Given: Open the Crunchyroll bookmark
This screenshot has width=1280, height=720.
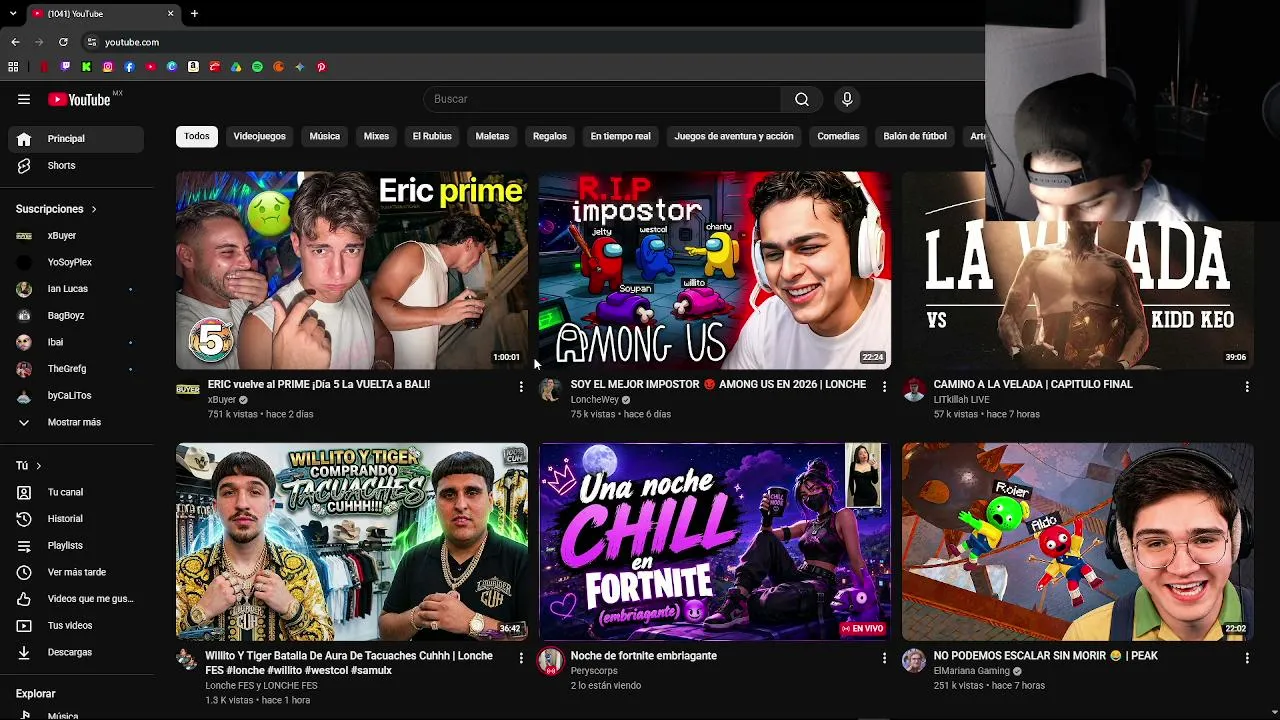Looking at the screenshot, I should pyautogui.click(x=279, y=67).
